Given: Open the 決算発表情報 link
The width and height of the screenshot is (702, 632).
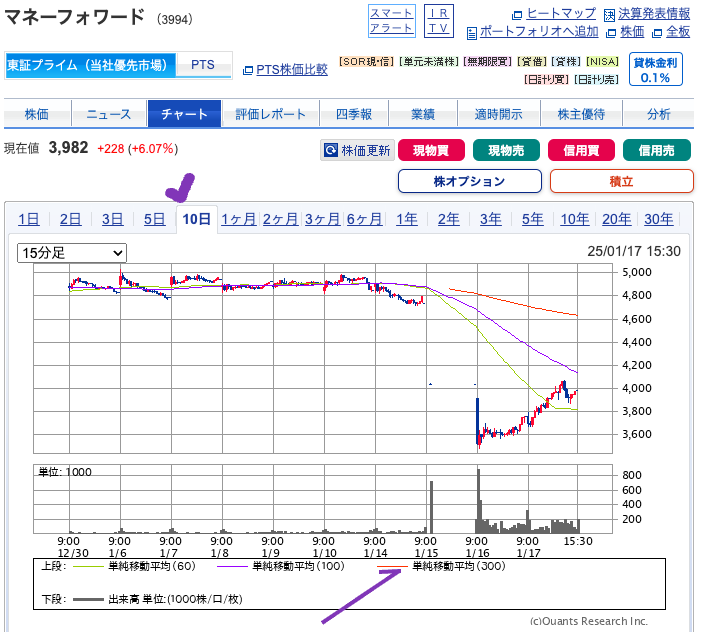Looking at the screenshot, I should click(654, 14).
